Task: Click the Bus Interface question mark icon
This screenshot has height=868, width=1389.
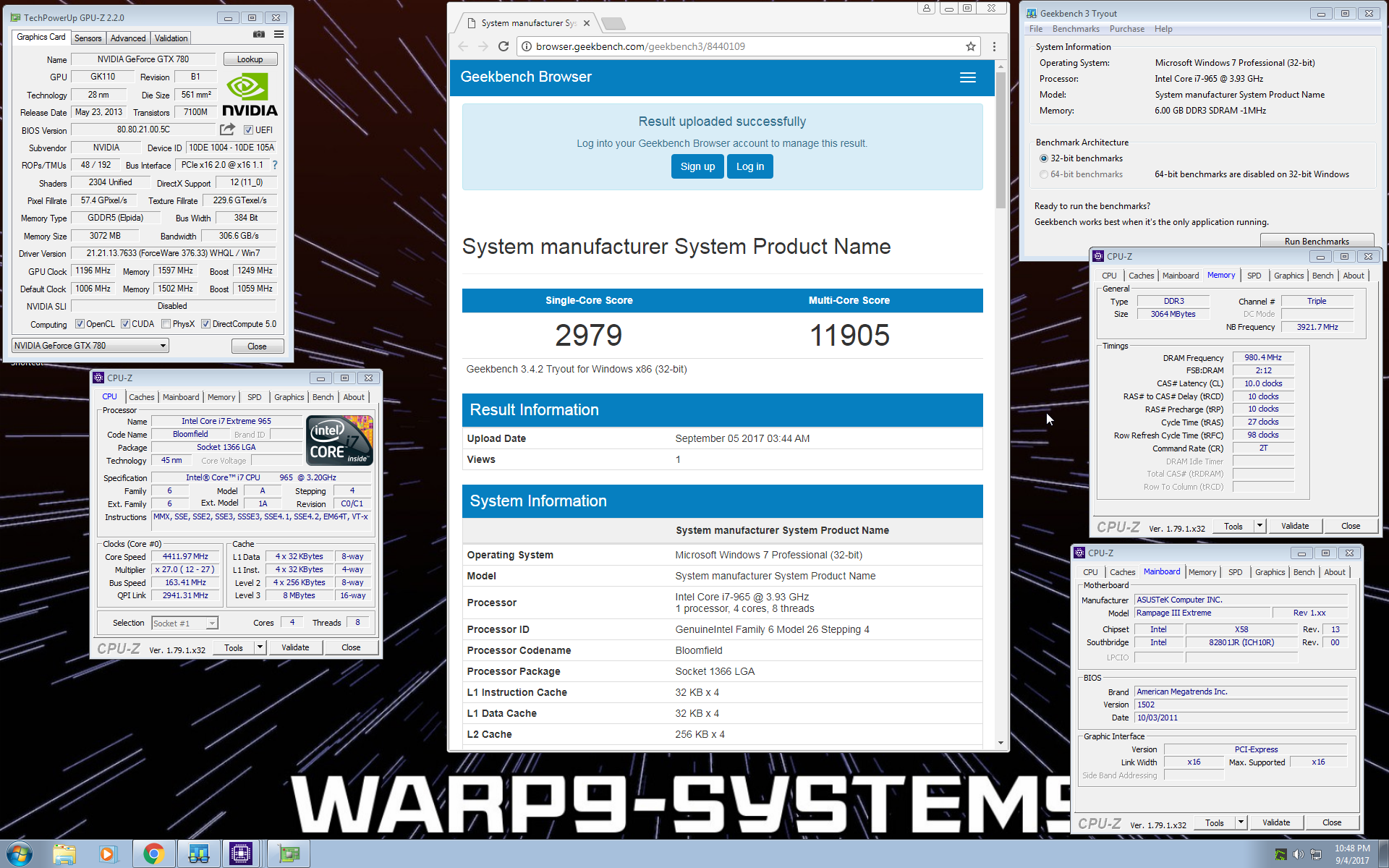Action: point(275,165)
